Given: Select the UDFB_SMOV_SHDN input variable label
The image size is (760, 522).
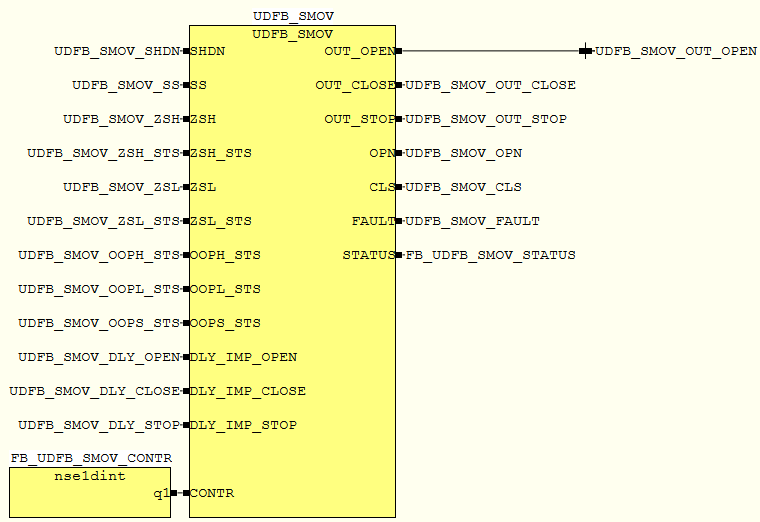Looking at the screenshot, I should (117, 51).
